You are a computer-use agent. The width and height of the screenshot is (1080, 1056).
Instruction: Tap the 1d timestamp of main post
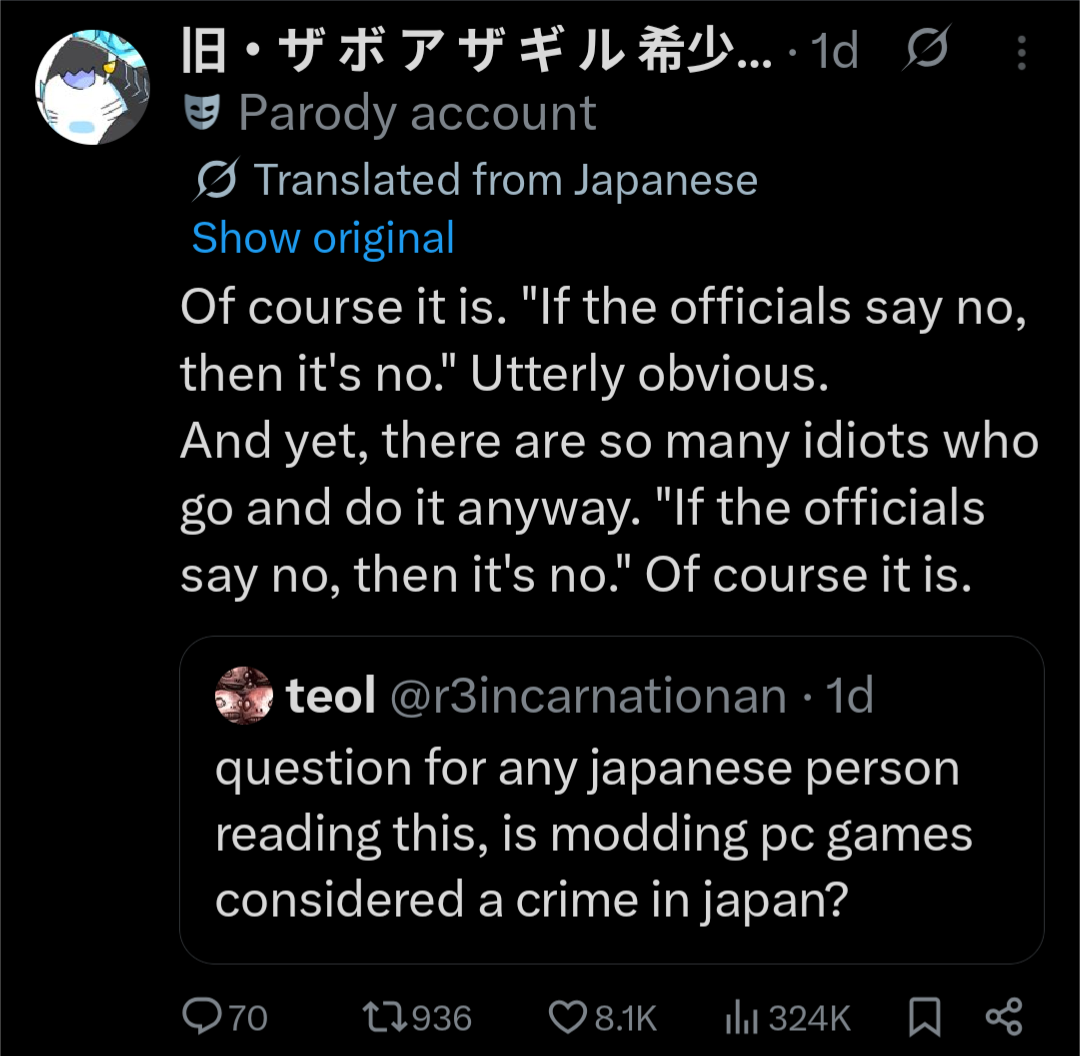coord(835,51)
